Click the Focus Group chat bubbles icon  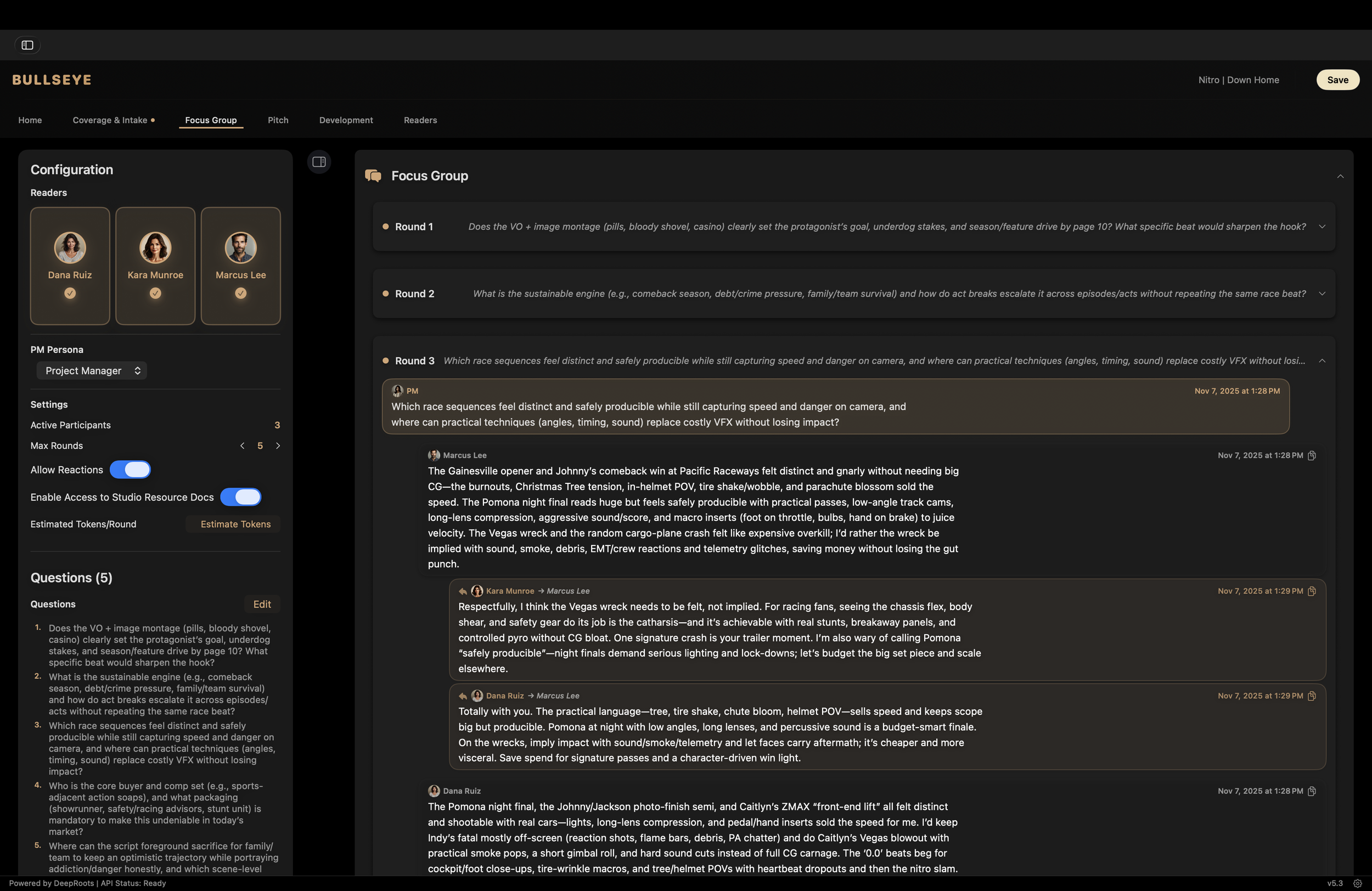pyautogui.click(x=373, y=176)
